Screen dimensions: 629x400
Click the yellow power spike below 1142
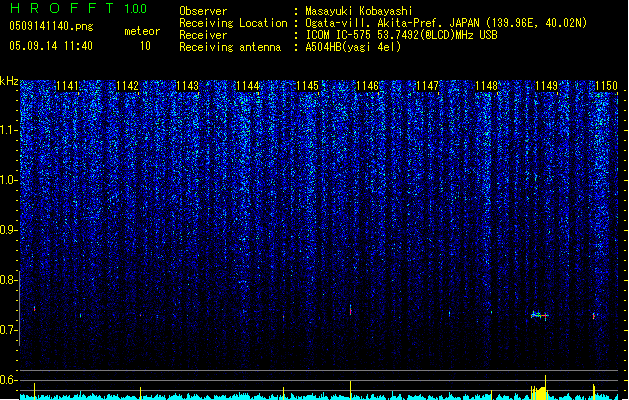click(140, 393)
